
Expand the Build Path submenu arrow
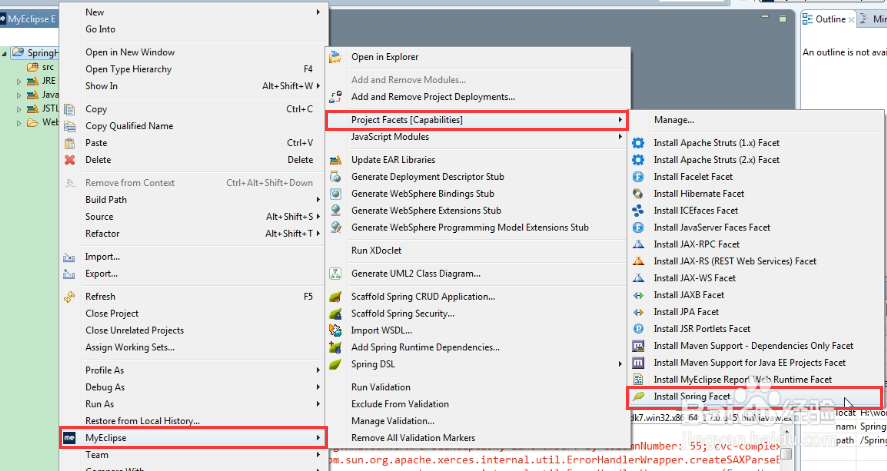tap(318, 200)
